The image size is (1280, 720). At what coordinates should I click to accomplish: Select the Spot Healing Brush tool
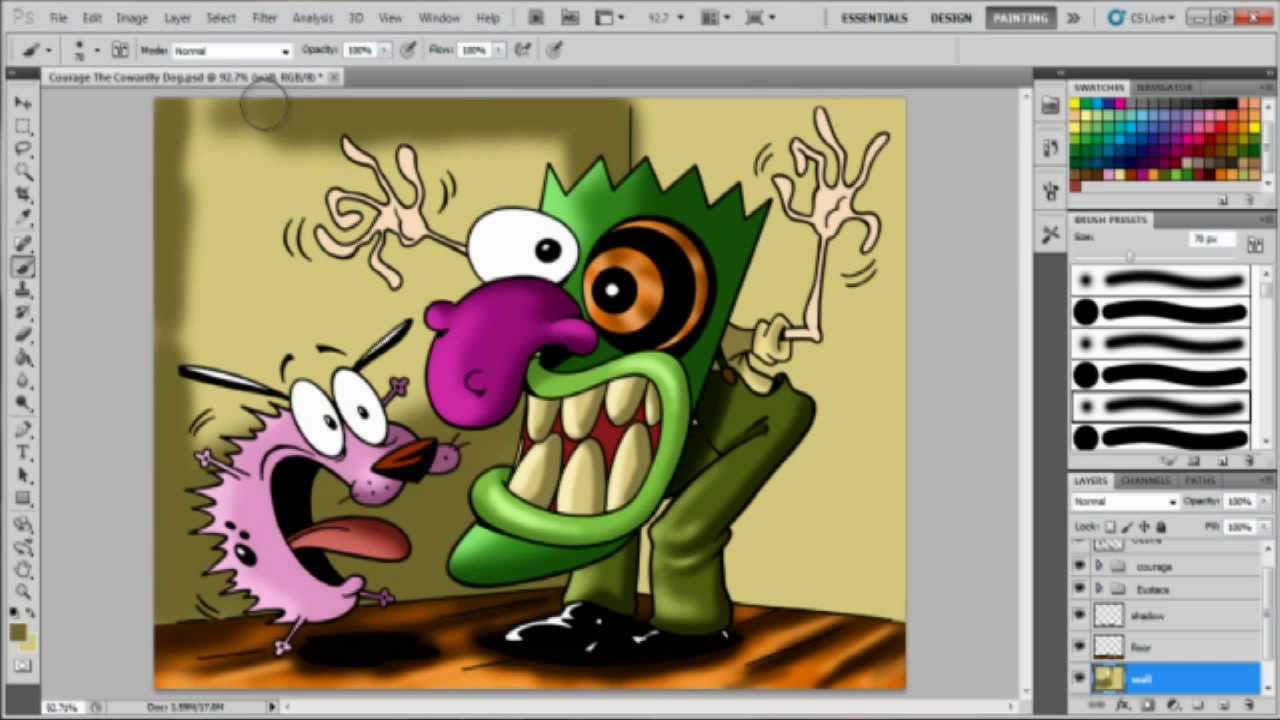click(x=23, y=243)
